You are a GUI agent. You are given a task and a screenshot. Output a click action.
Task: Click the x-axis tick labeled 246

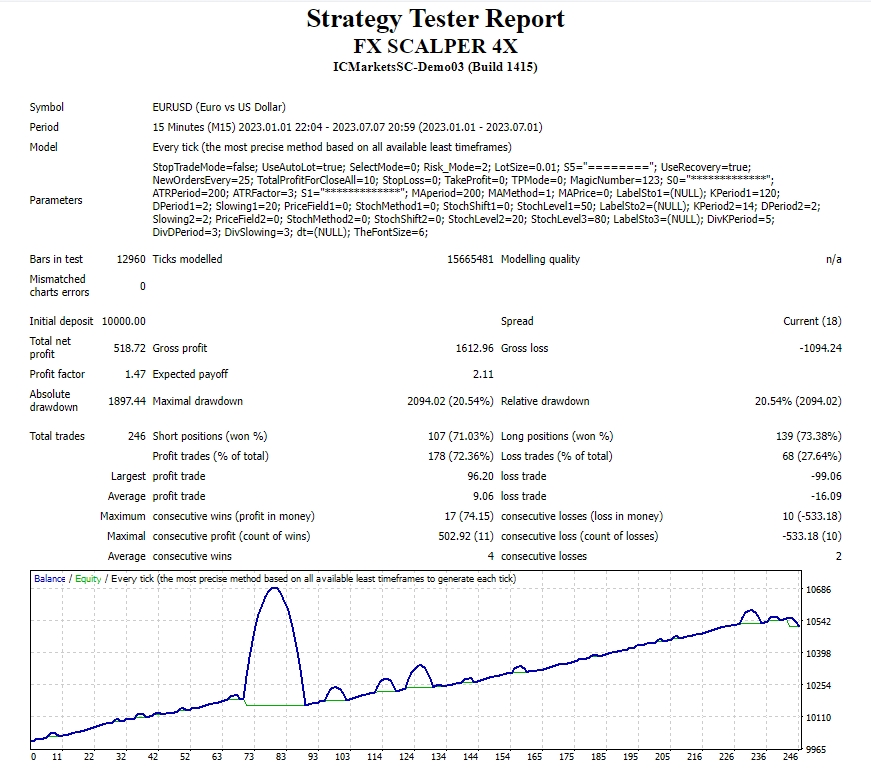click(790, 756)
